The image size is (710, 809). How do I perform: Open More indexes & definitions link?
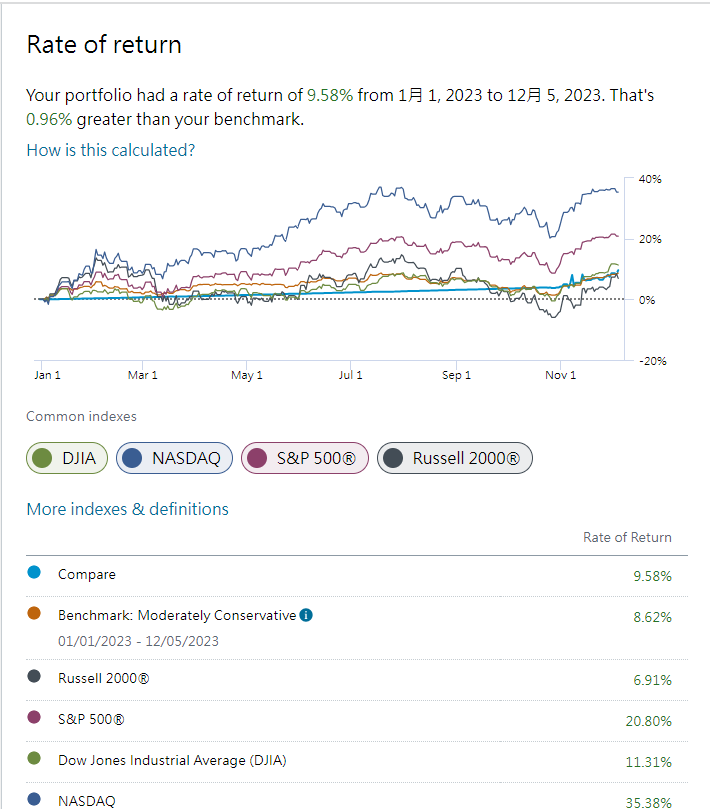point(127,509)
